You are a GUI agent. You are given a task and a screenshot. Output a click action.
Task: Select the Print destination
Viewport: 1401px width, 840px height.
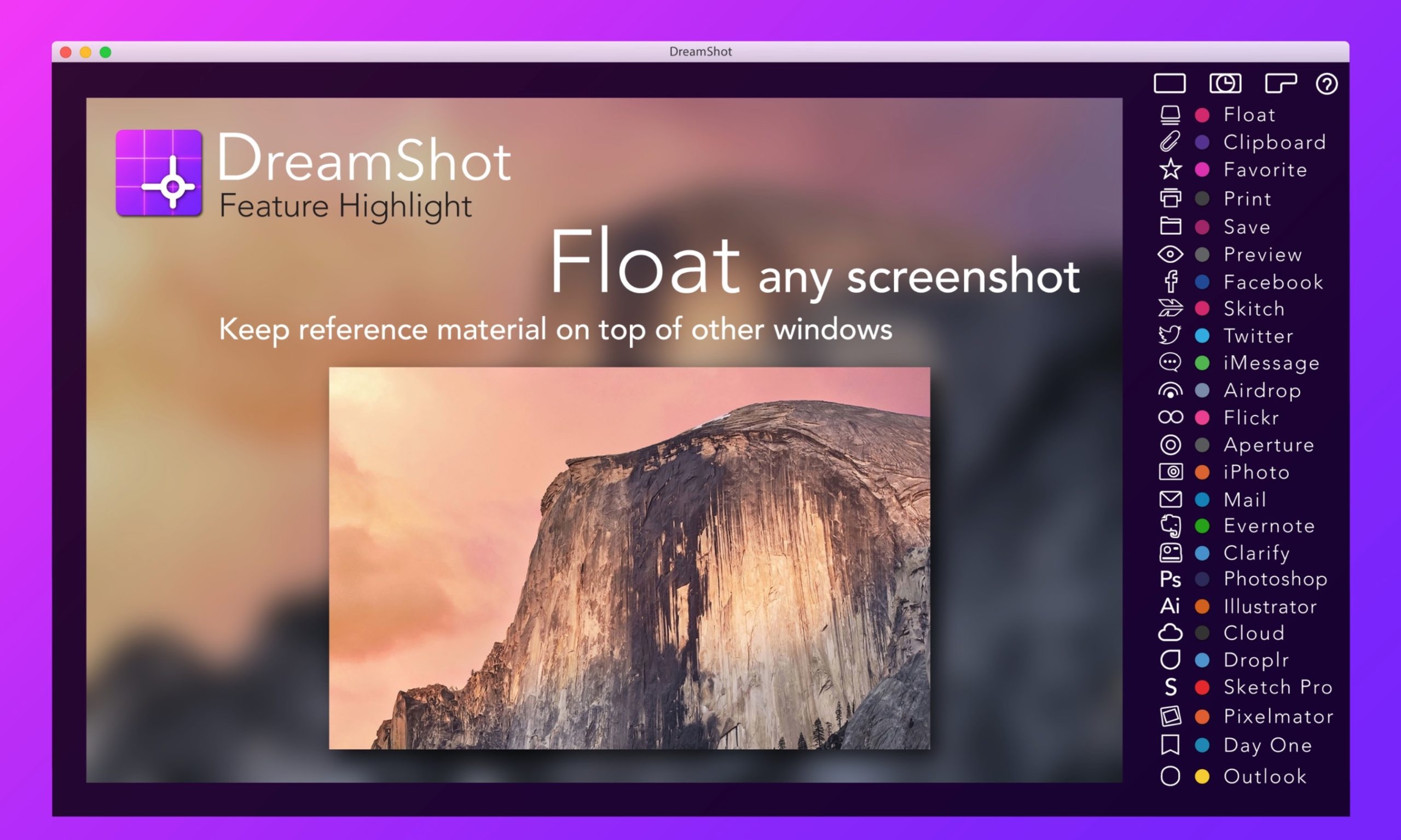[1171, 198]
